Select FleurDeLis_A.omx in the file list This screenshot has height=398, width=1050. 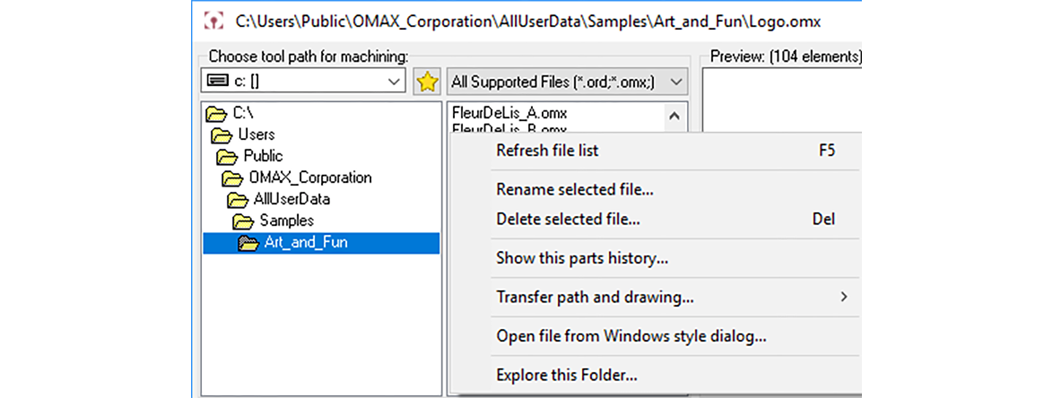pyautogui.click(x=509, y=113)
